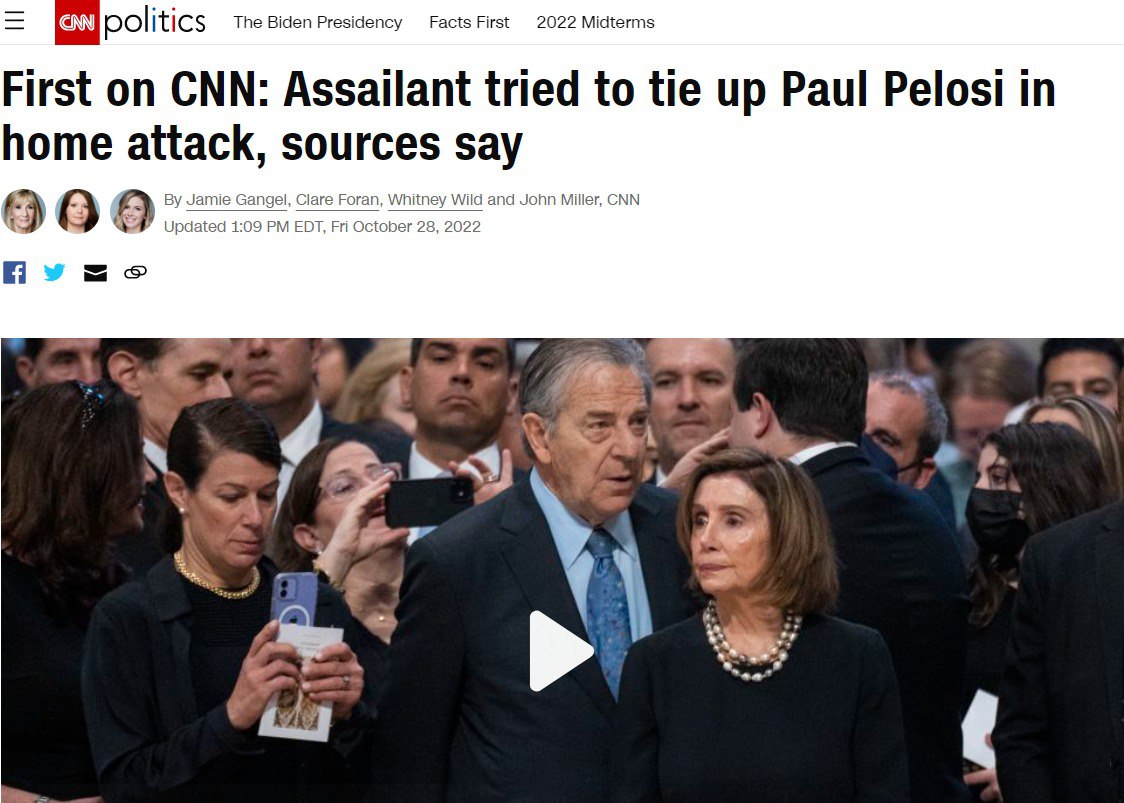Open the 2022 Midterms section
This screenshot has height=803, width=1124.
[x=595, y=22]
